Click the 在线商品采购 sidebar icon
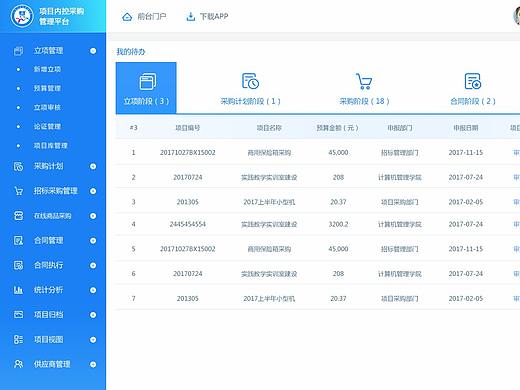Screen dimensions: 520x390 [19, 216]
